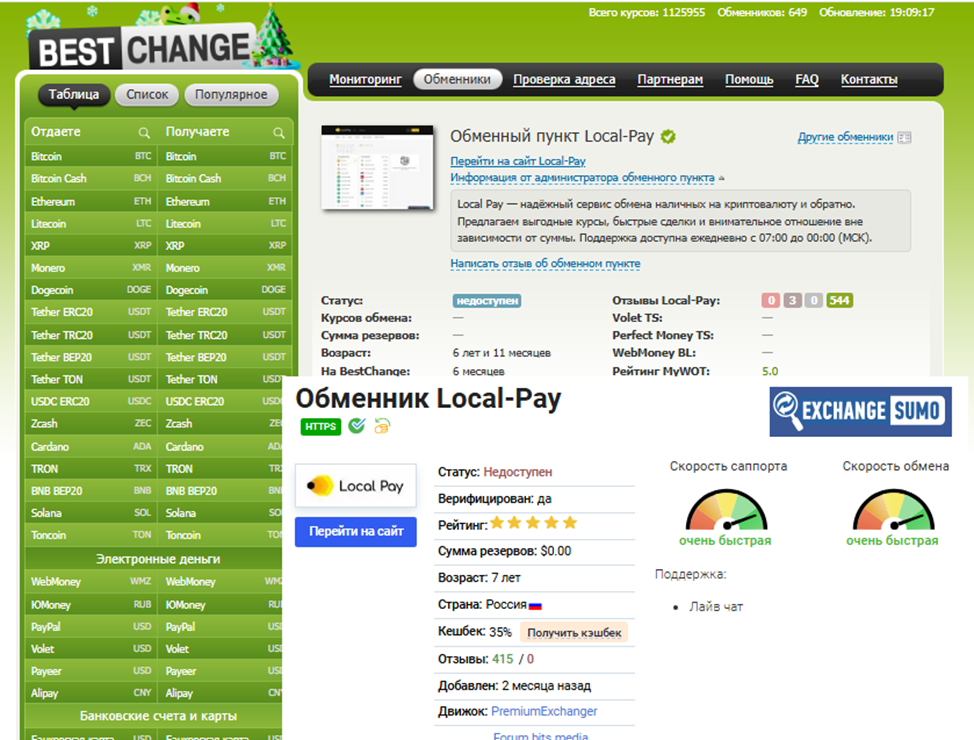The height and width of the screenshot is (740, 974).
Task: Click the 415 positive reviews count
Action: [503, 659]
